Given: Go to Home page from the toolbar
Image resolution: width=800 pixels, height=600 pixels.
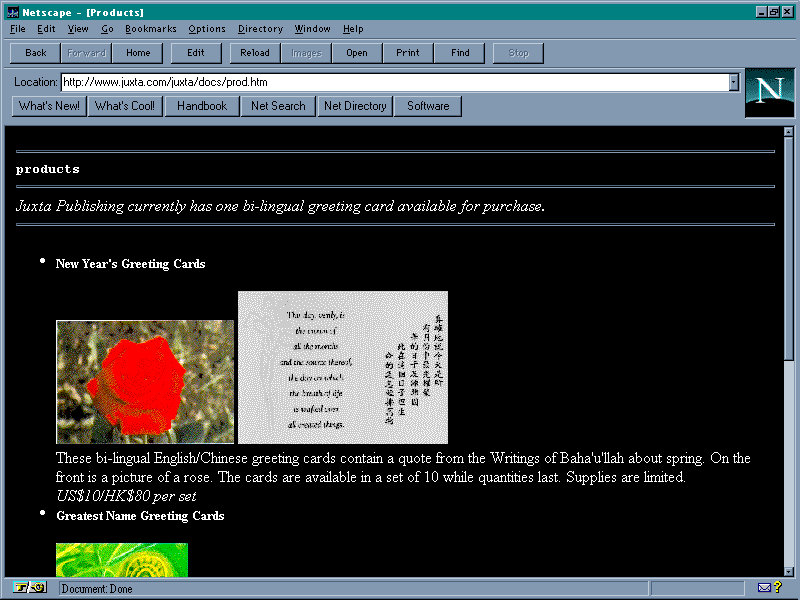Looking at the screenshot, I should (138, 53).
